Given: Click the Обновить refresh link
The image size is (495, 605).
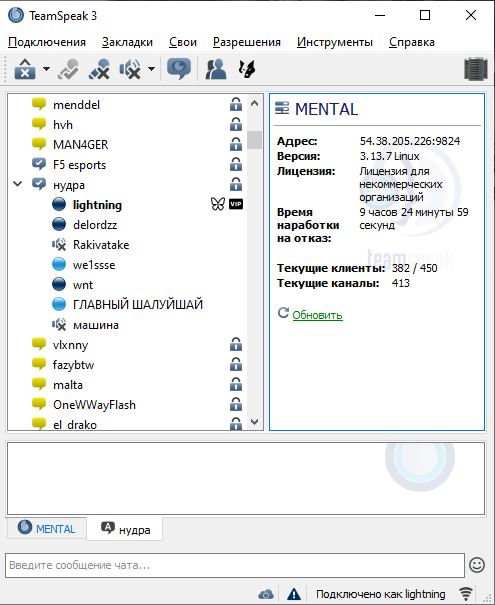Looking at the screenshot, I should point(317,315).
